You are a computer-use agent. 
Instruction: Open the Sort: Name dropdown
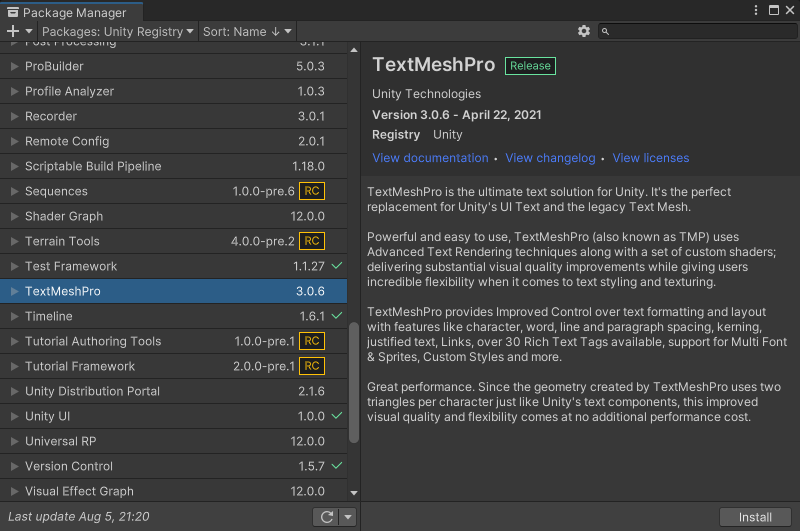pos(247,32)
